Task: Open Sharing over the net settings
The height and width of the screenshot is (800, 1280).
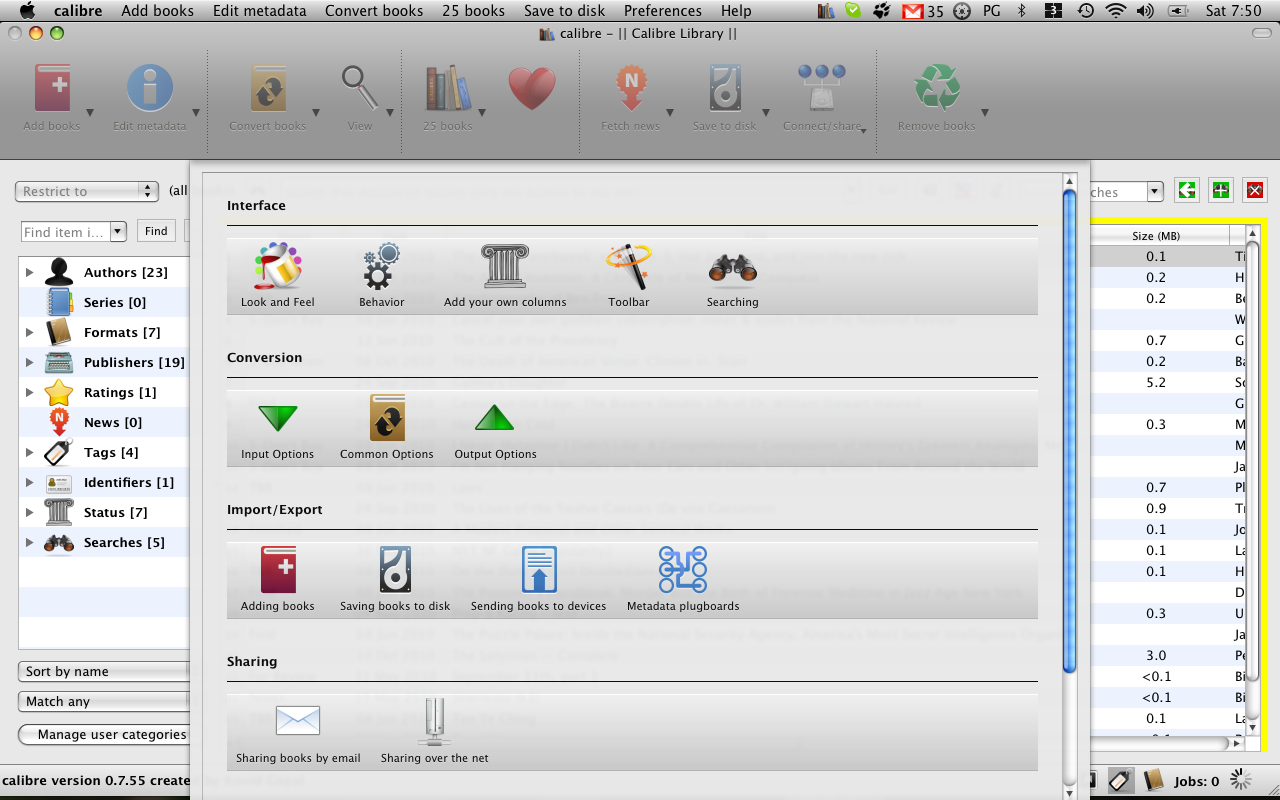Action: pyautogui.click(x=435, y=731)
